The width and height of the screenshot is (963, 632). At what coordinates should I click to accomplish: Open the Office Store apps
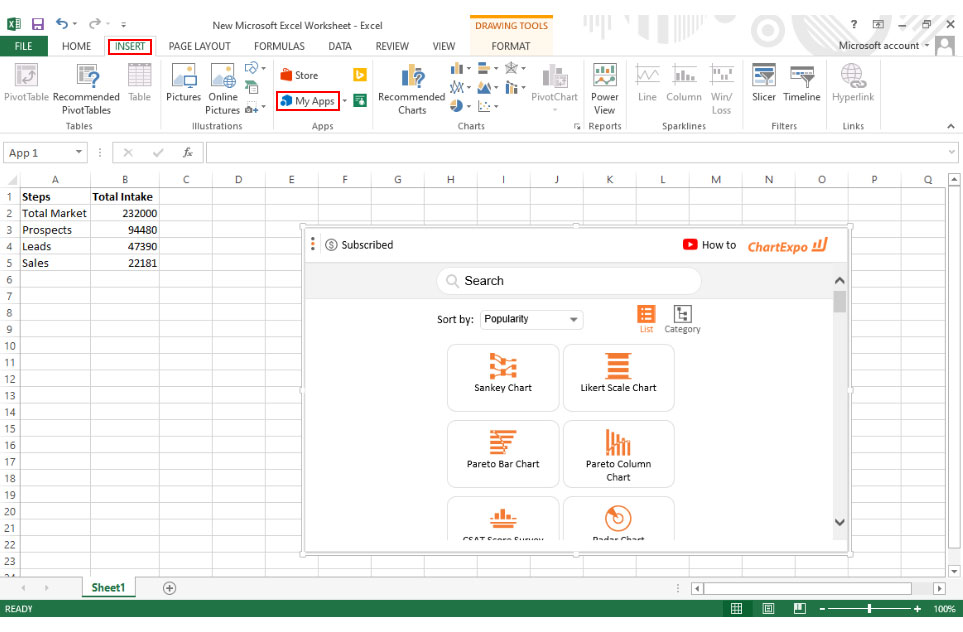pos(300,75)
